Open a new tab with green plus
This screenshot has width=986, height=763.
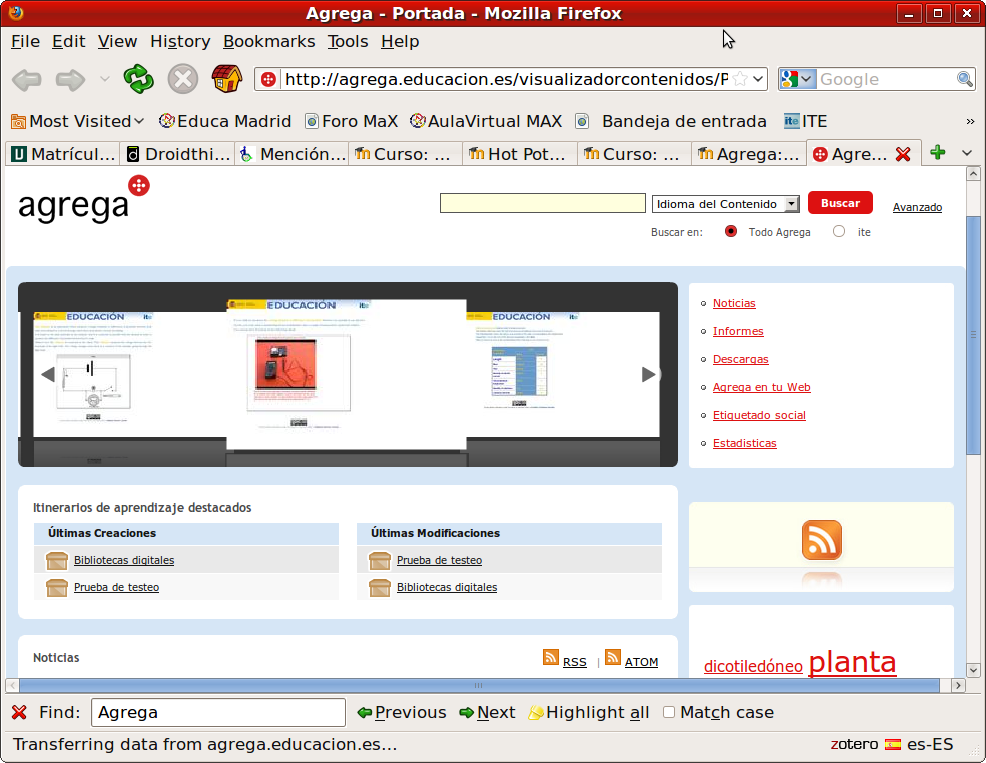938,153
